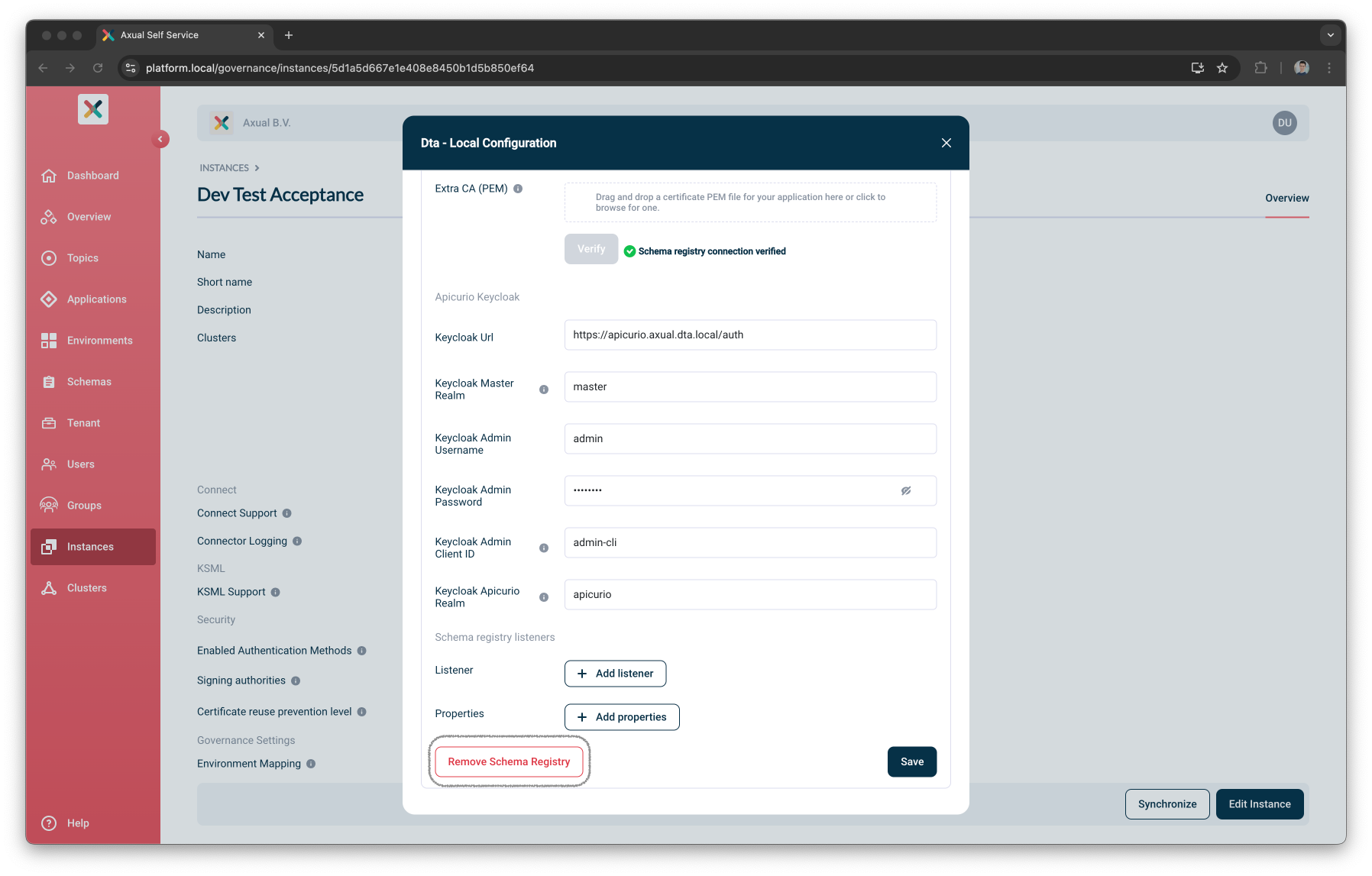Open Topics in the sidebar
The image size is (1372, 876).
[x=92, y=258]
